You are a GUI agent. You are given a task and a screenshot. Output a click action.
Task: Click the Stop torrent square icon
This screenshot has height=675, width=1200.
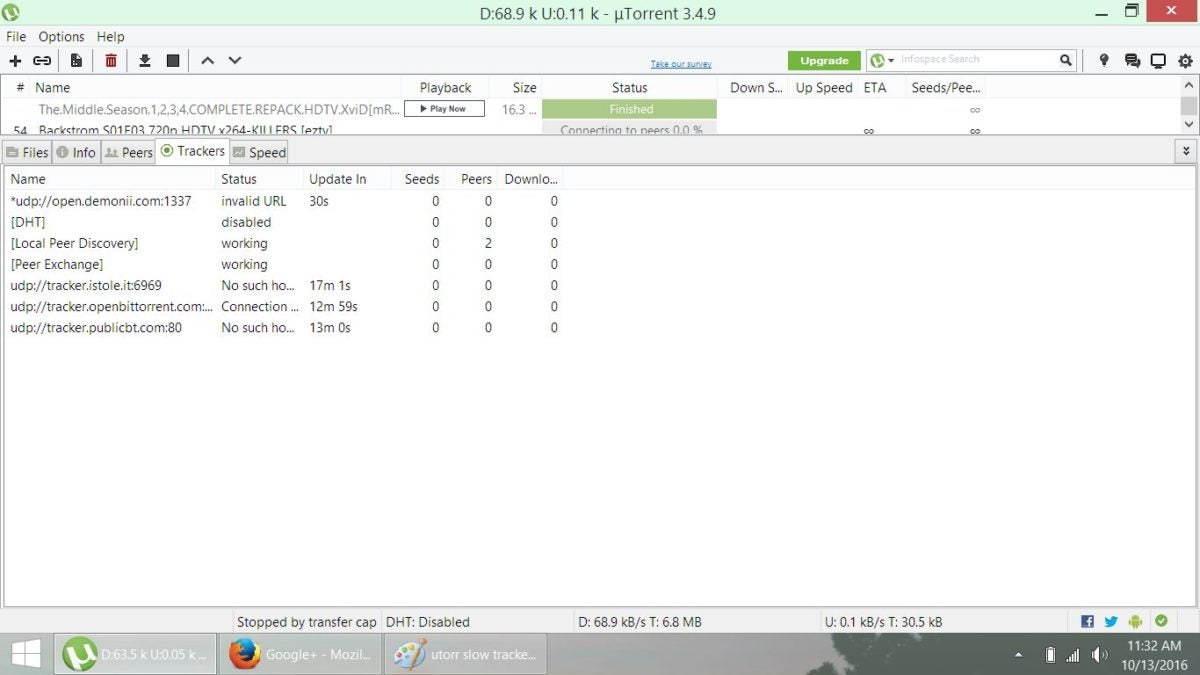click(x=173, y=61)
